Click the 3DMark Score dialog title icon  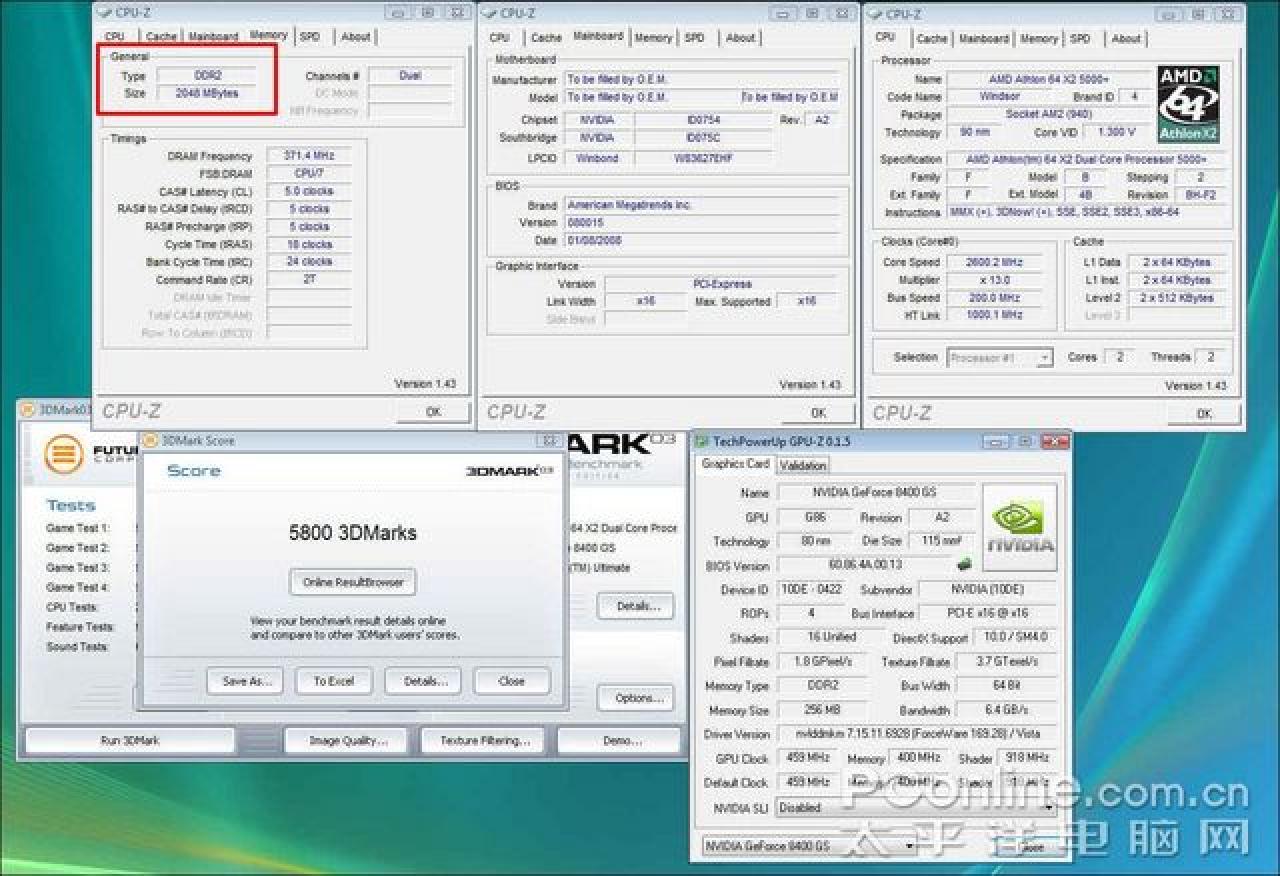click(151, 441)
